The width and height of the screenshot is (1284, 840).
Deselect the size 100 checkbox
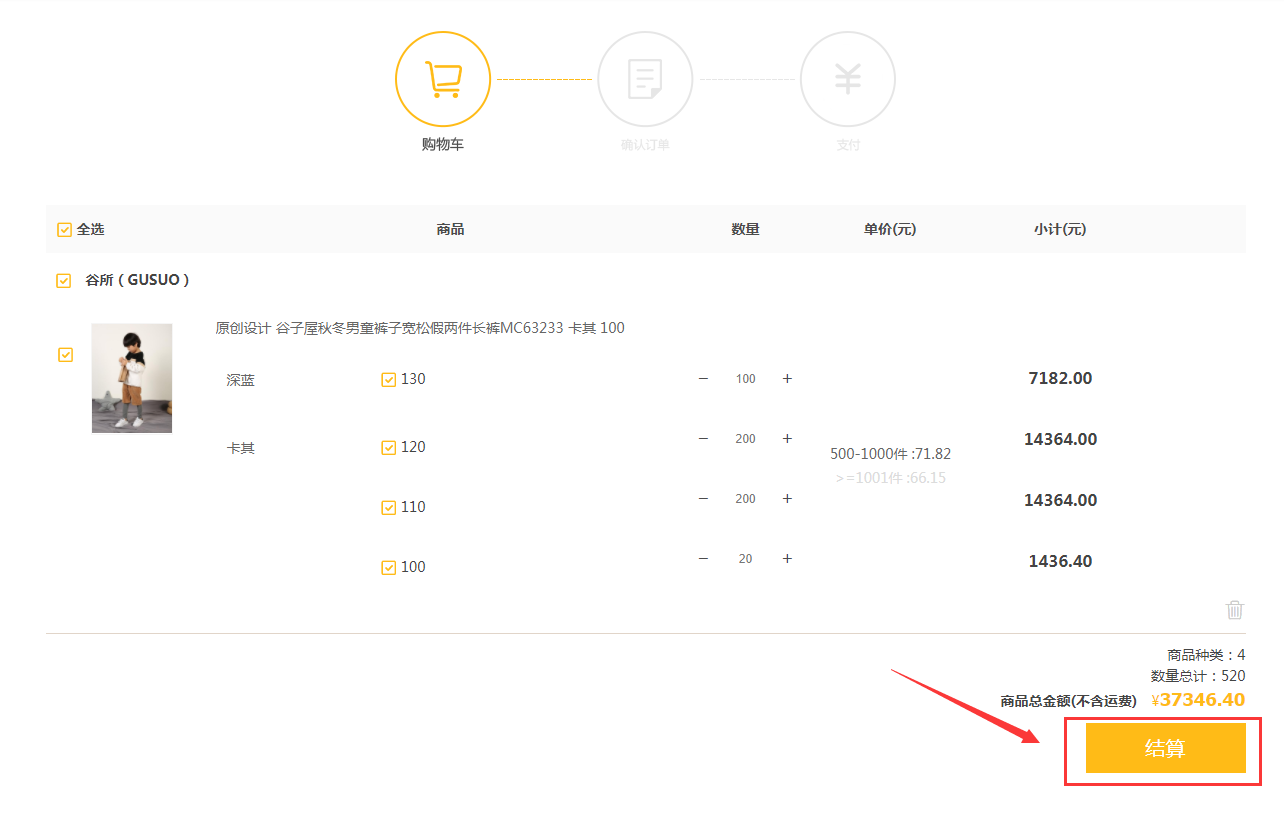click(389, 568)
